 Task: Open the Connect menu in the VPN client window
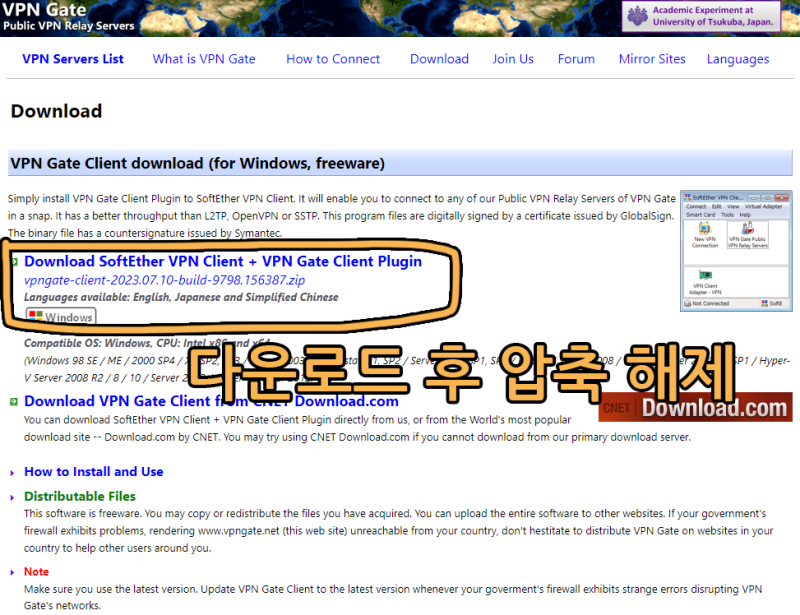click(x=694, y=207)
